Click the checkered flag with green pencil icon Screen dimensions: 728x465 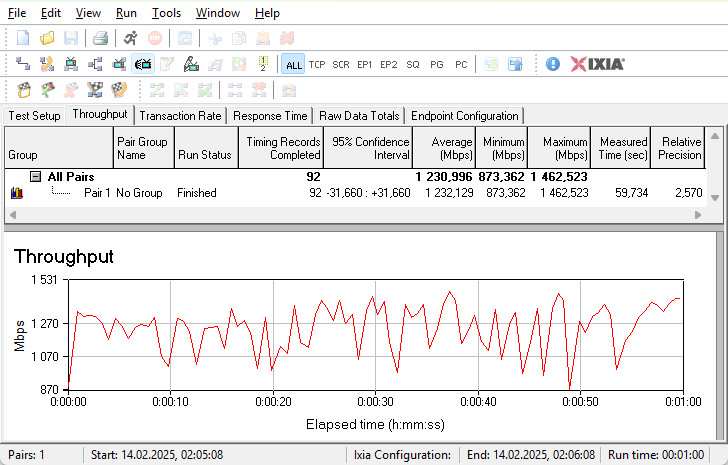(47, 90)
